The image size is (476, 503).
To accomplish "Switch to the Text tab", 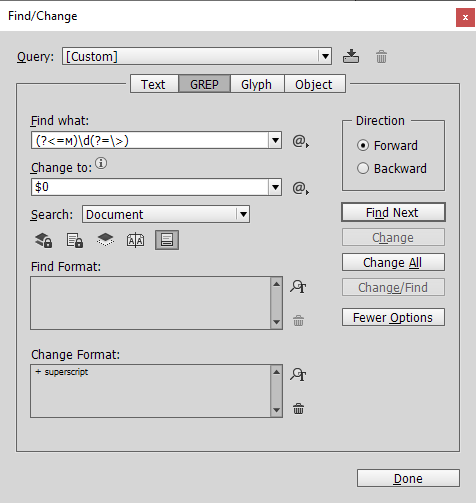I will pyautogui.click(x=155, y=84).
